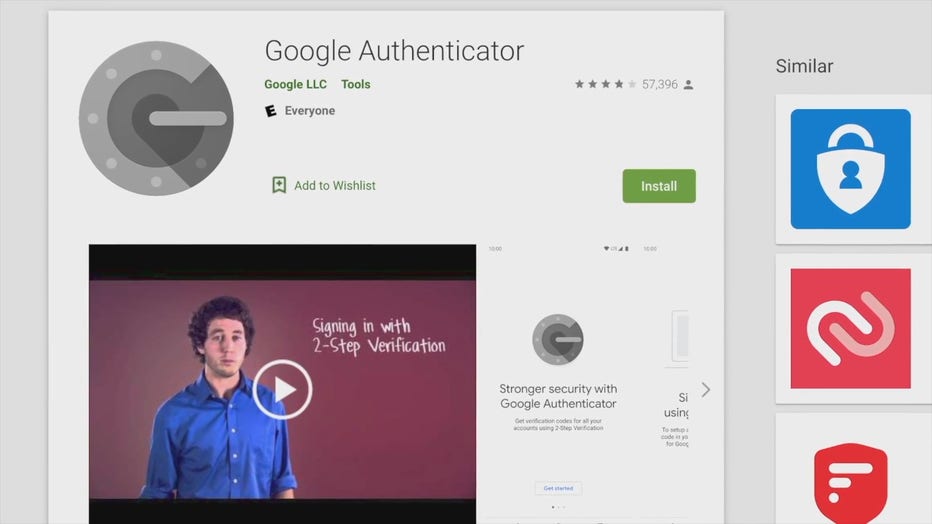Click the Google Authenticator title
The image size is (932, 524).
pos(394,50)
